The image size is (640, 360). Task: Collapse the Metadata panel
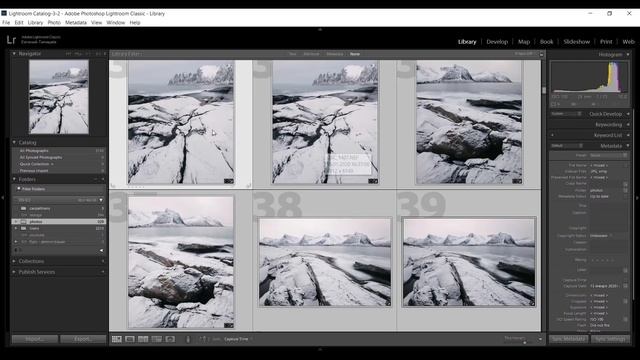pyautogui.click(x=628, y=146)
